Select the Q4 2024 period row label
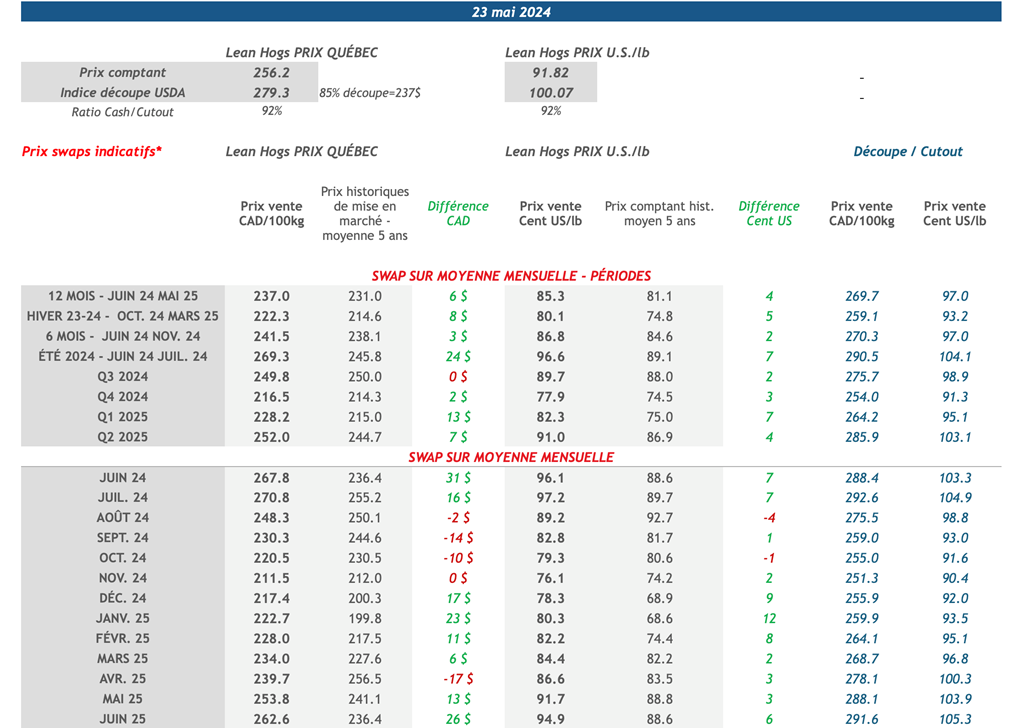Screen dimensions: 1024x728 tap(123, 397)
